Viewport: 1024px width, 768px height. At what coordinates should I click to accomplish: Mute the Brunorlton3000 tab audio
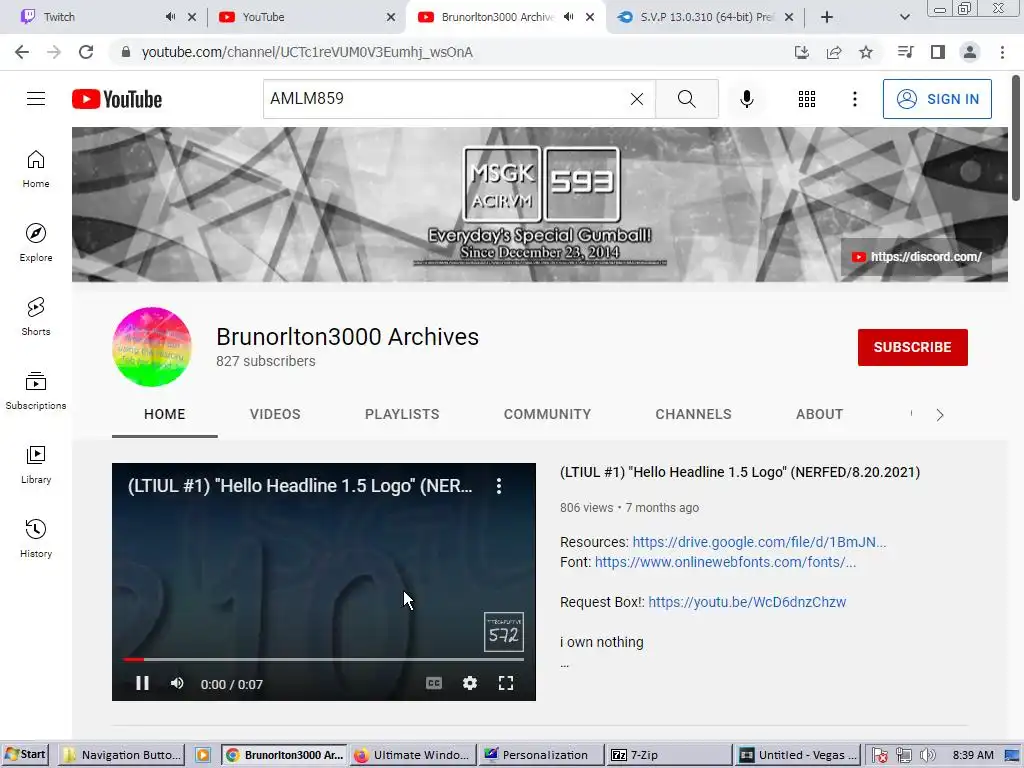(x=569, y=17)
